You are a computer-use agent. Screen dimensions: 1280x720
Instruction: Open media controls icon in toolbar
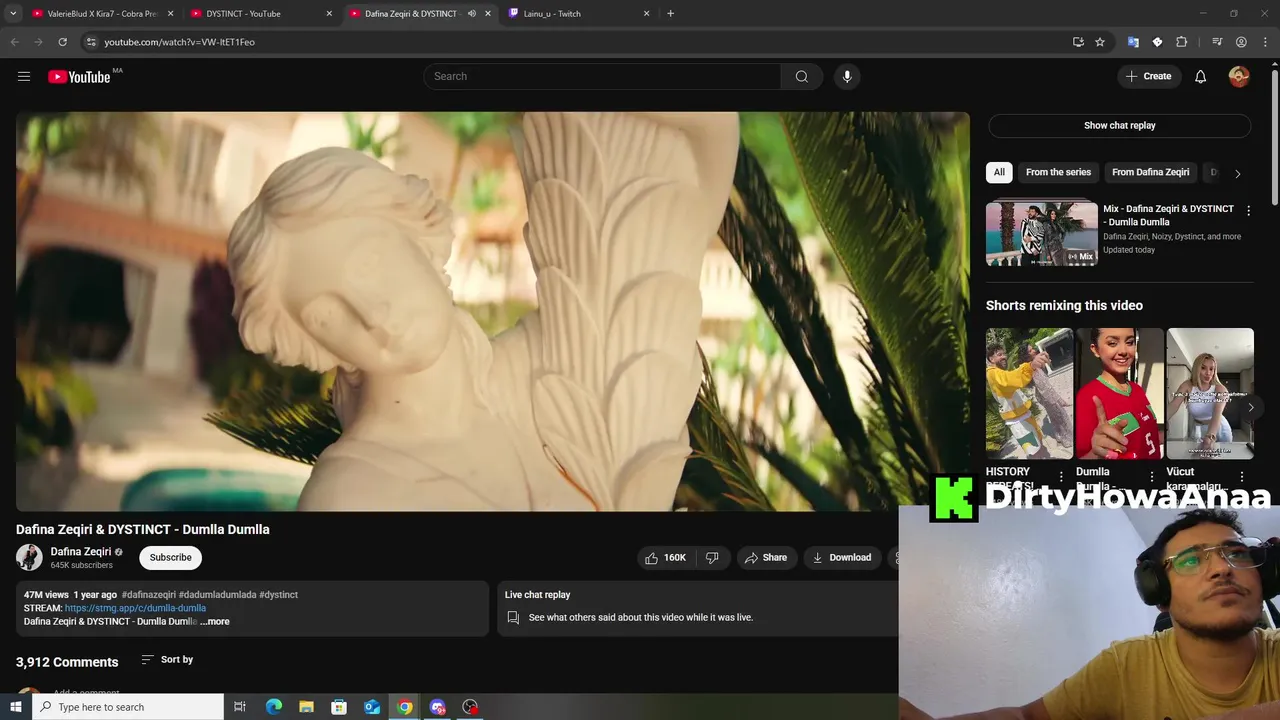pos(1217,42)
